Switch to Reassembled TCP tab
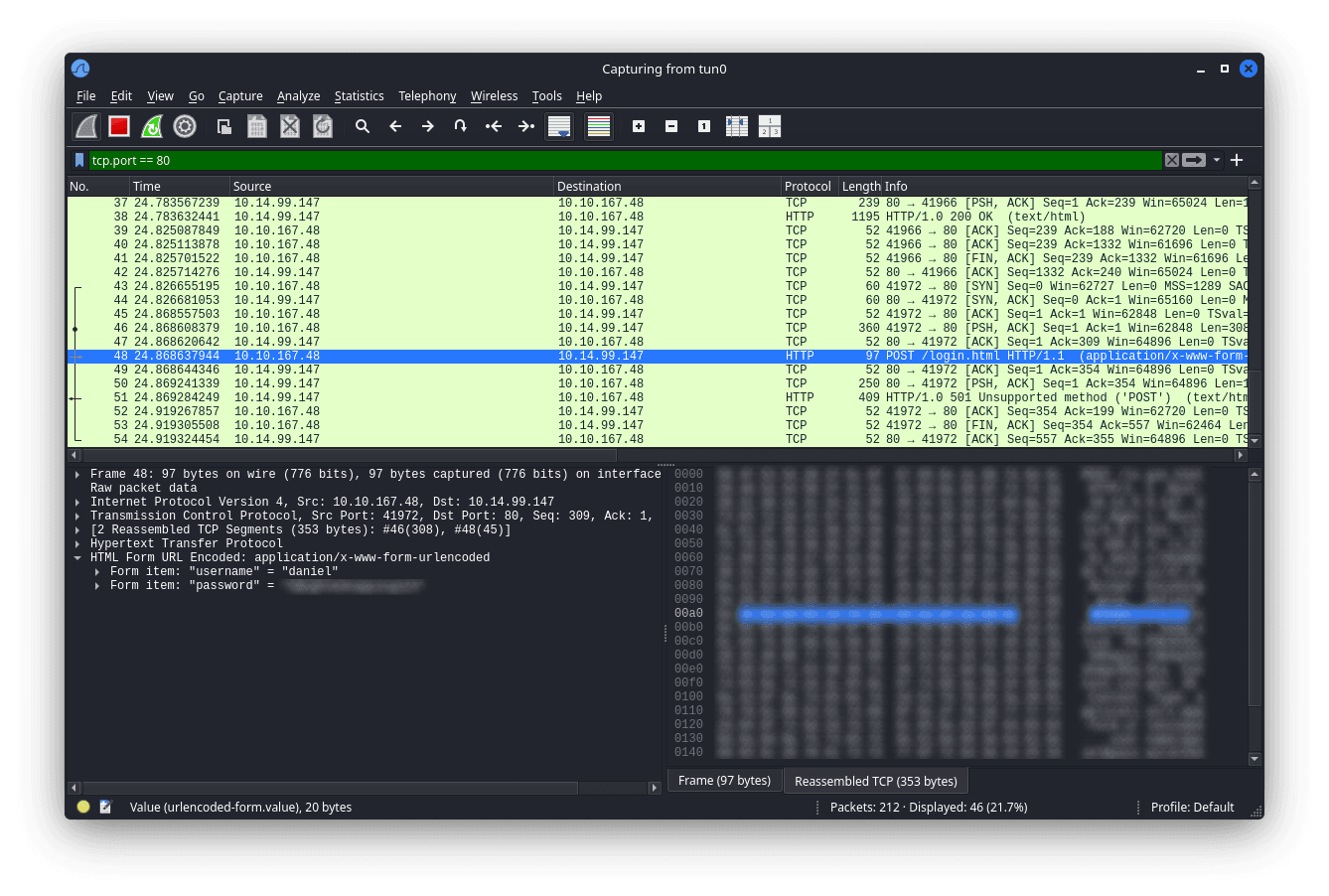Viewport: 1329px width, 896px height. click(875, 781)
